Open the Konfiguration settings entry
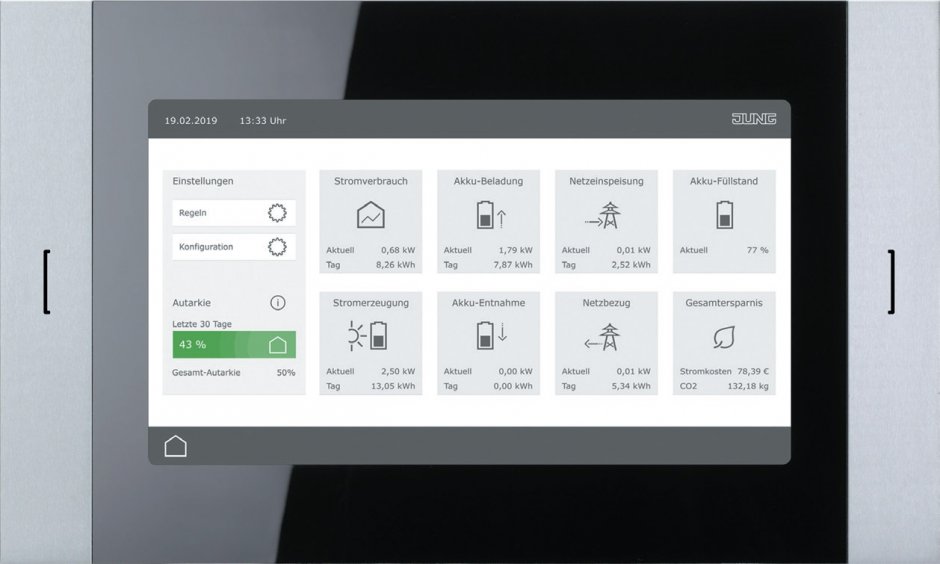The width and height of the screenshot is (940, 564). [x=234, y=247]
